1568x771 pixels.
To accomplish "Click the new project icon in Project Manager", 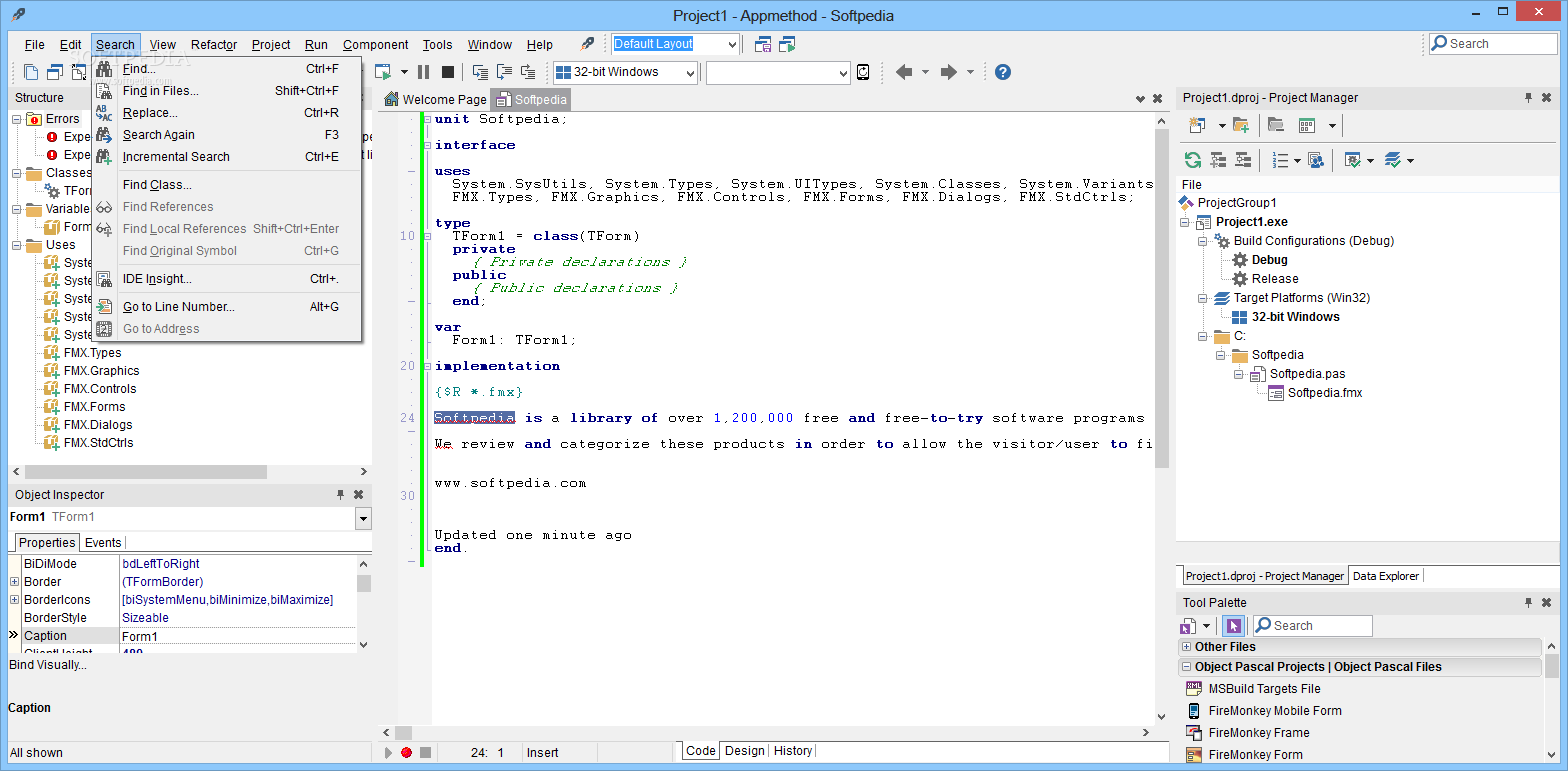I will 1196,125.
